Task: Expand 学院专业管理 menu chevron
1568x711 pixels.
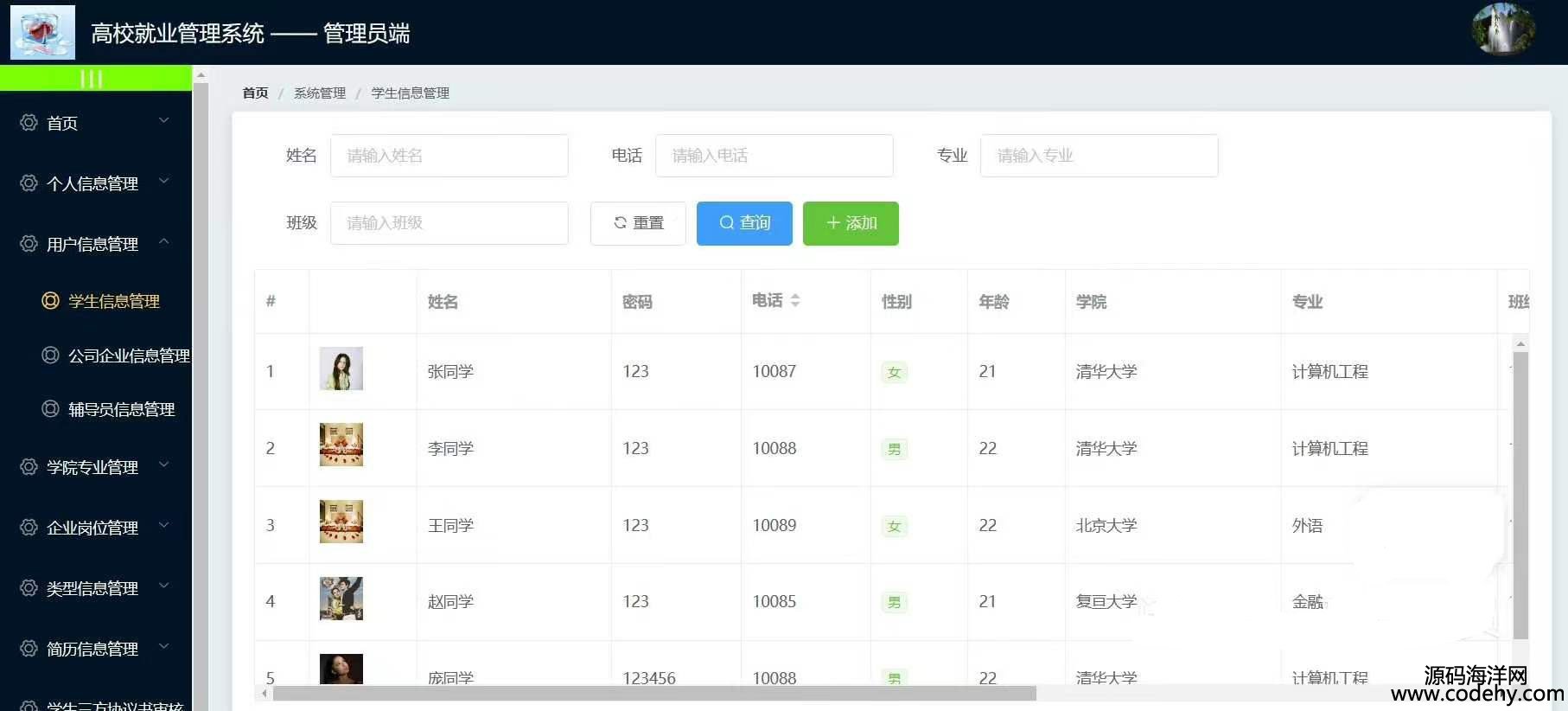Action: (x=163, y=465)
